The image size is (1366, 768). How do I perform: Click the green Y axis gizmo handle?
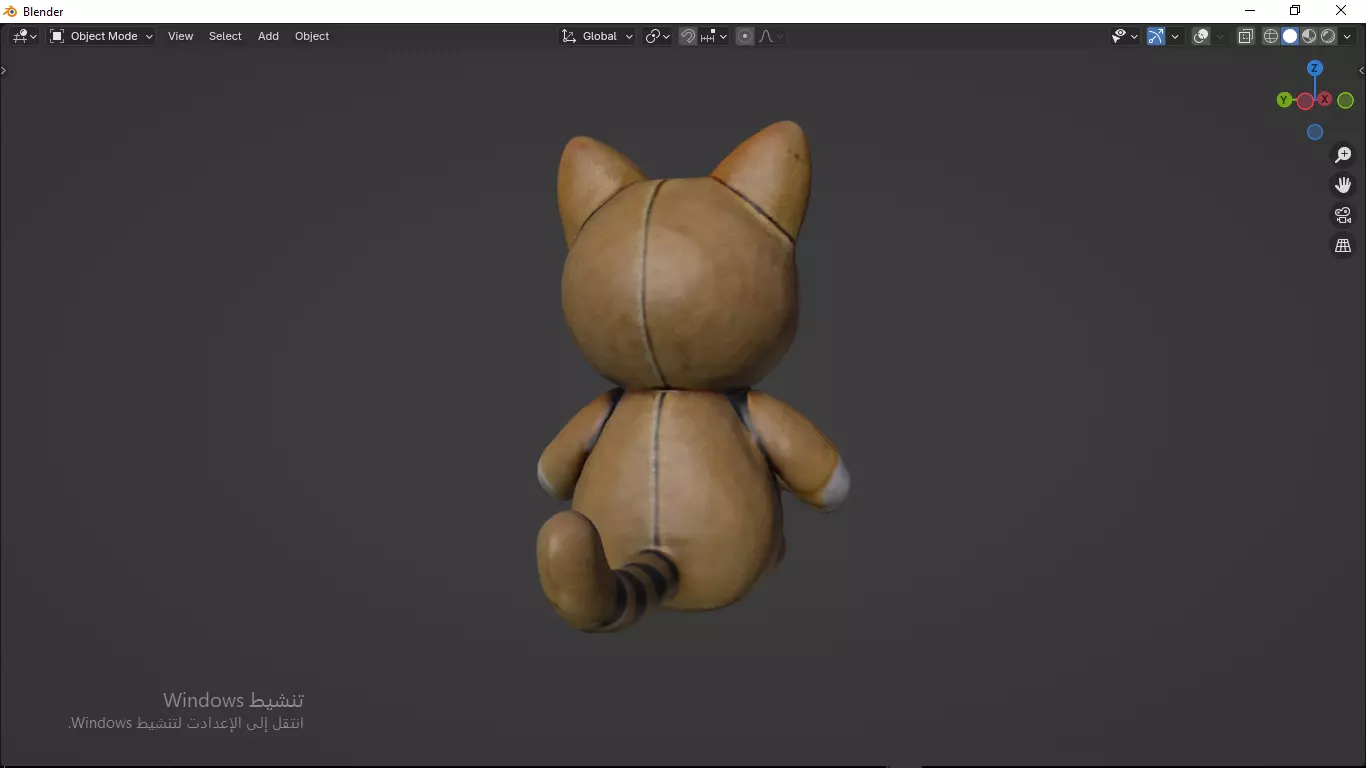click(1284, 100)
